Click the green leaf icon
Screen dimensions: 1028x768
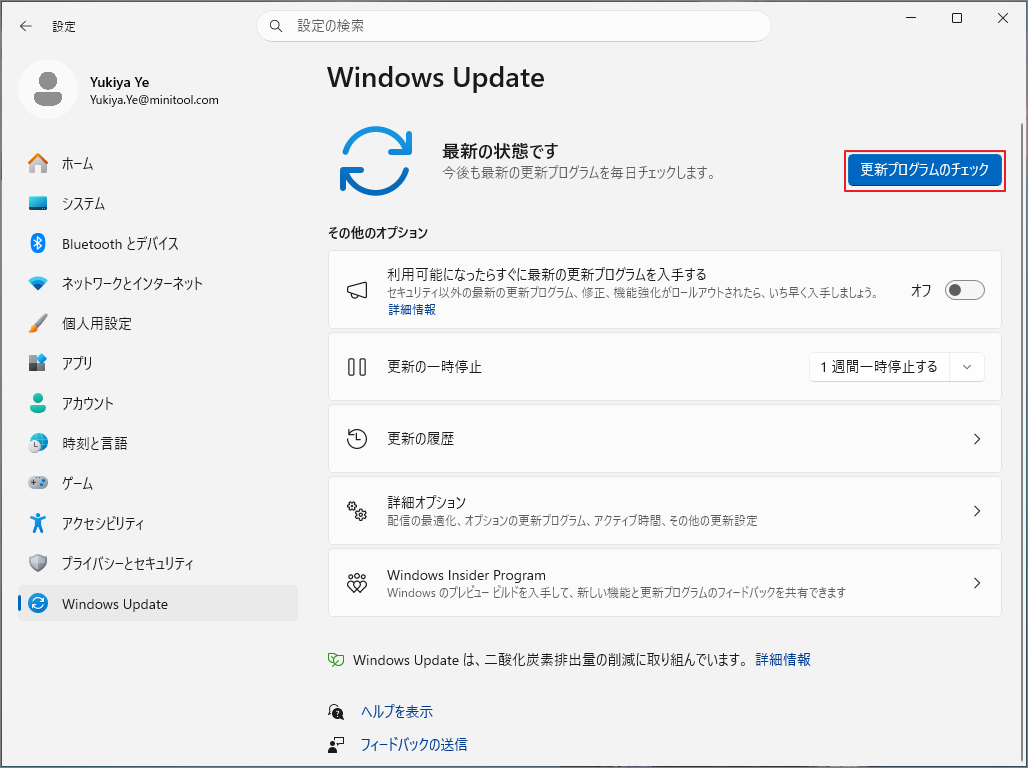[x=336, y=660]
